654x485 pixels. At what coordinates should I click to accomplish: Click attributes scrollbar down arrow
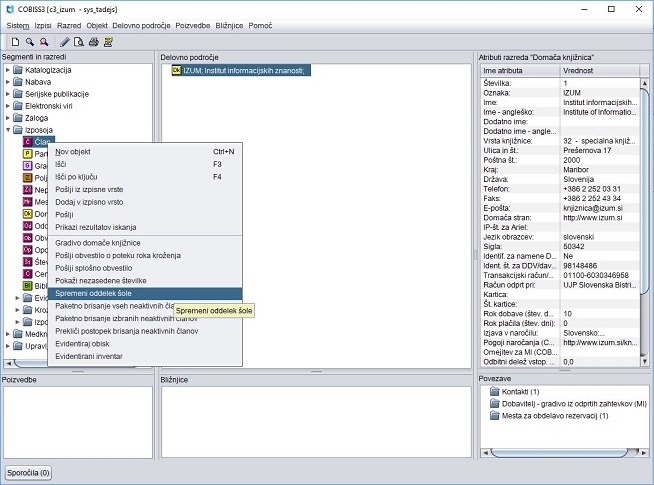point(644,362)
